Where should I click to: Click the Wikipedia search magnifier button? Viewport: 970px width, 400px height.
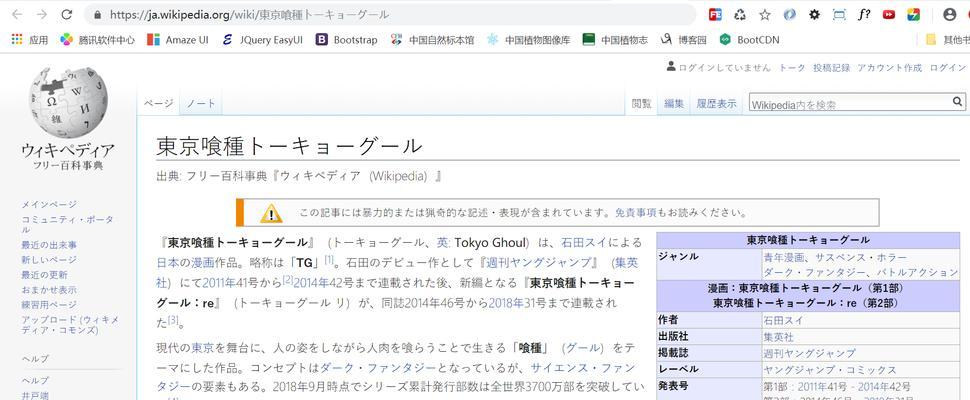(x=957, y=101)
